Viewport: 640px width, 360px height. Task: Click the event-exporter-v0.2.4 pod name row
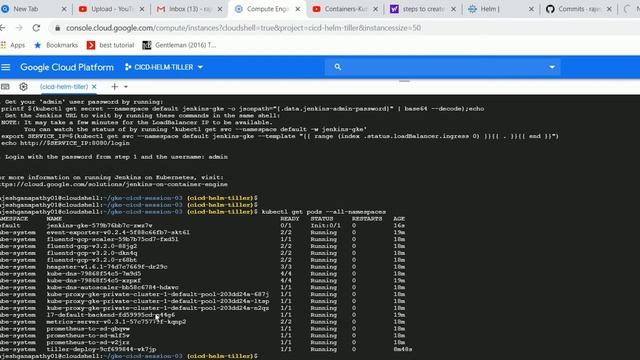118,232
